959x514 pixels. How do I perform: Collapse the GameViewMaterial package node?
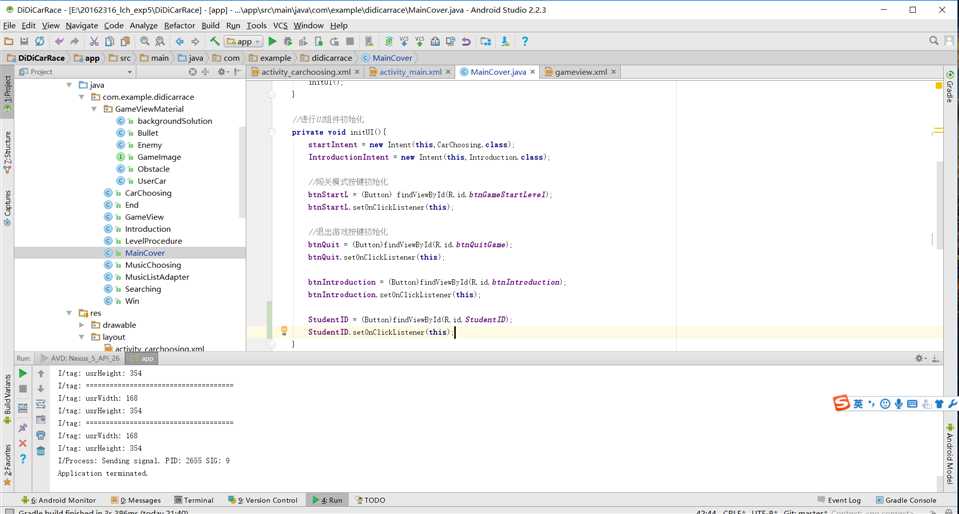(x=94, y=109)
